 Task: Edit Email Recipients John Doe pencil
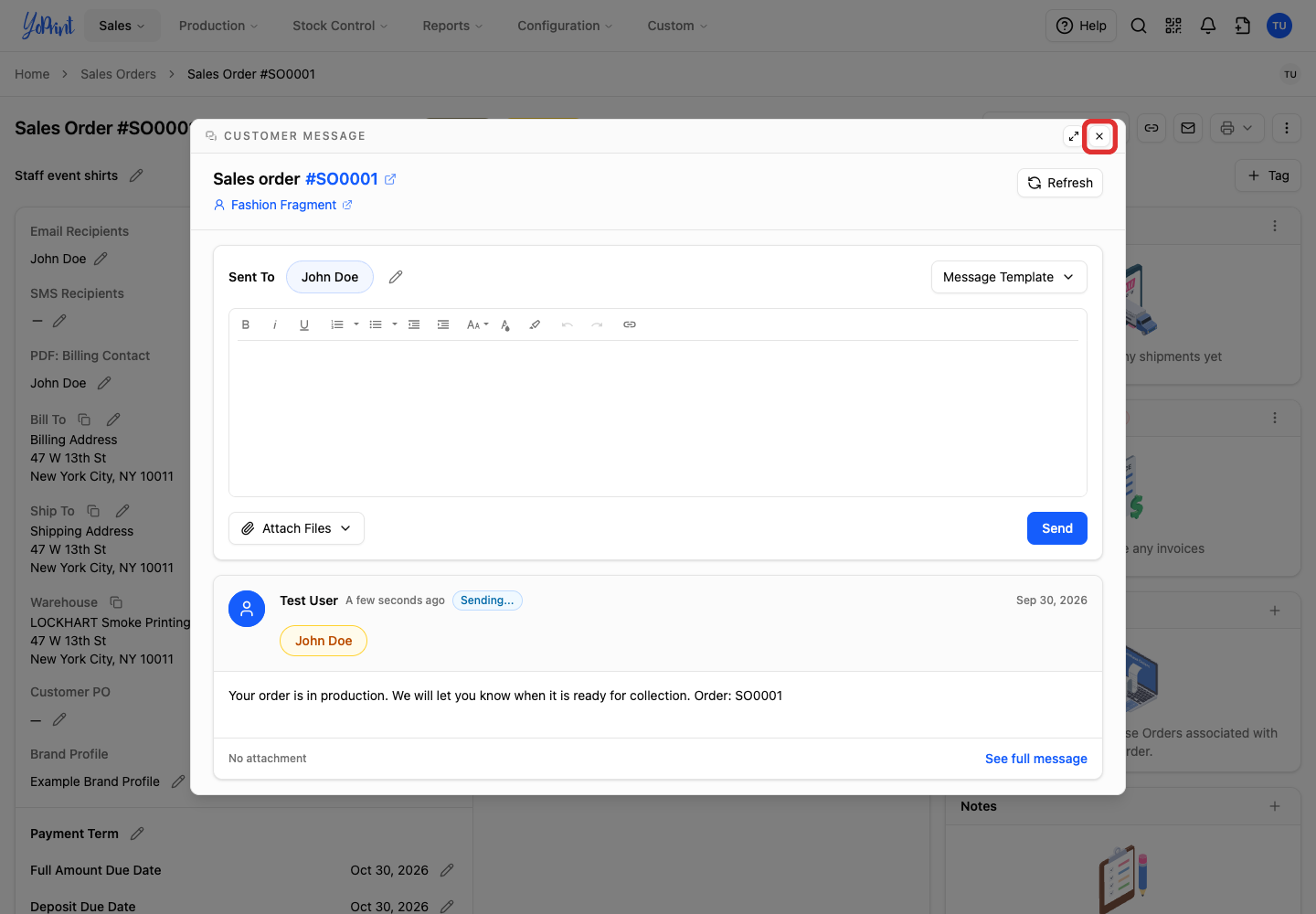[x=101, y=259]
